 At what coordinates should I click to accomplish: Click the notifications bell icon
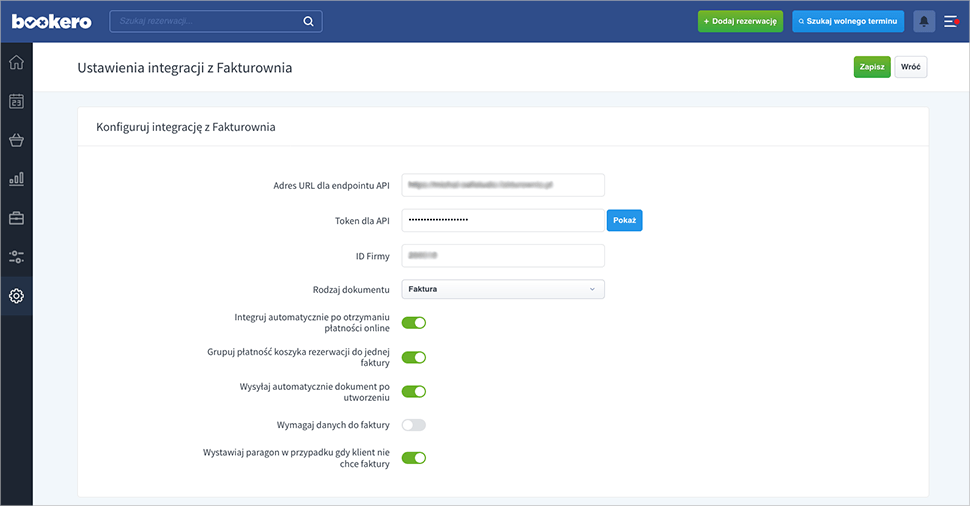pyautogui.click(x=924, y=21)
